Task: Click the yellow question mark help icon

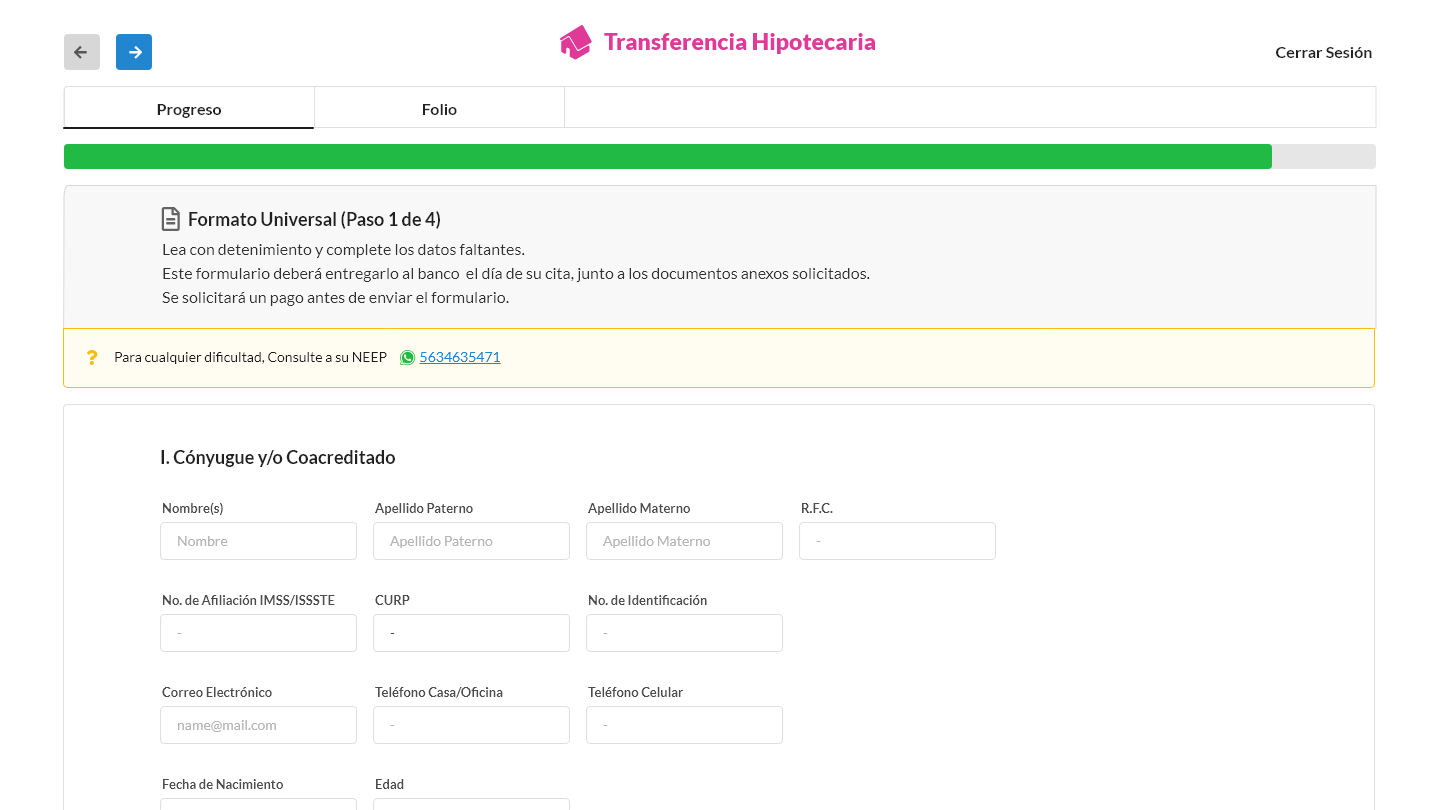Action: pyautogui.click(x=92, y=357)
